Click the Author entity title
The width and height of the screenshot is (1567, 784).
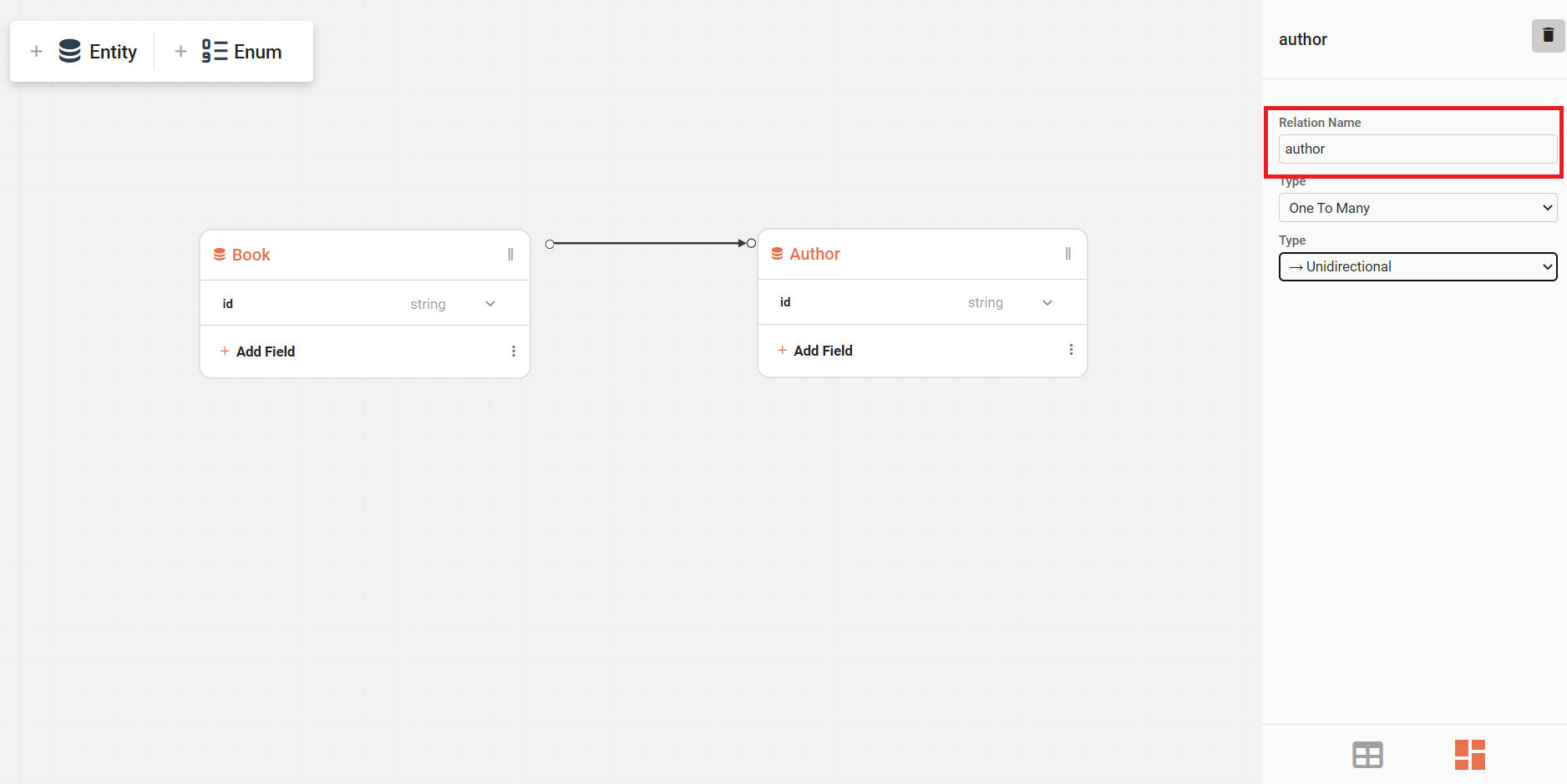(814, 254)
